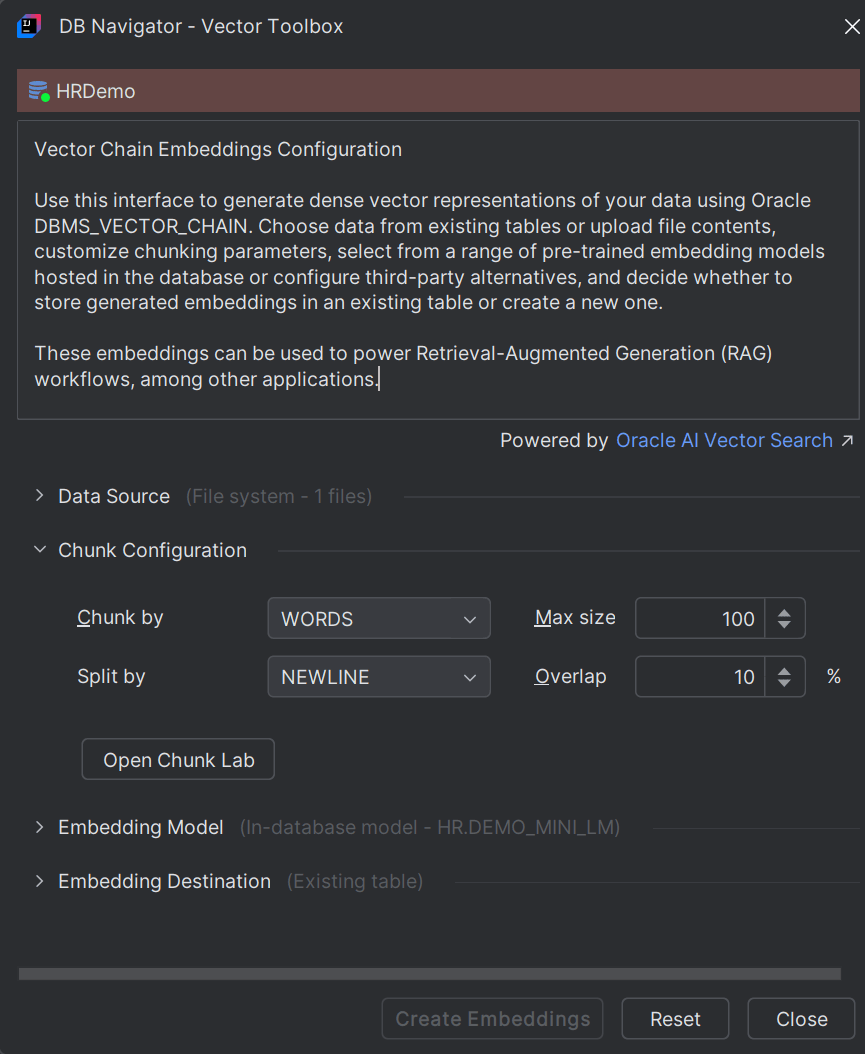This screenshot has width=865, height=1054.
Task: Click the HRDemo database connection icon
Action: coord(39,92)
